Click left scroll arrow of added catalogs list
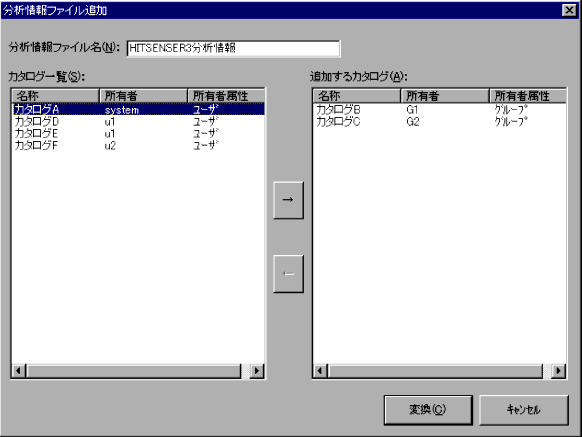 pyautogui.click(x=320, y=371)
